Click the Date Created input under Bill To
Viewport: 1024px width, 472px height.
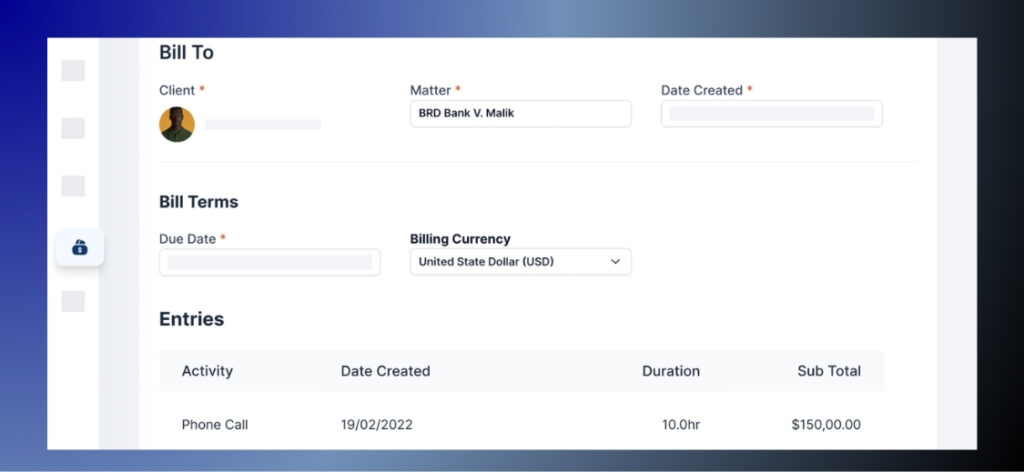pos(771,114)
